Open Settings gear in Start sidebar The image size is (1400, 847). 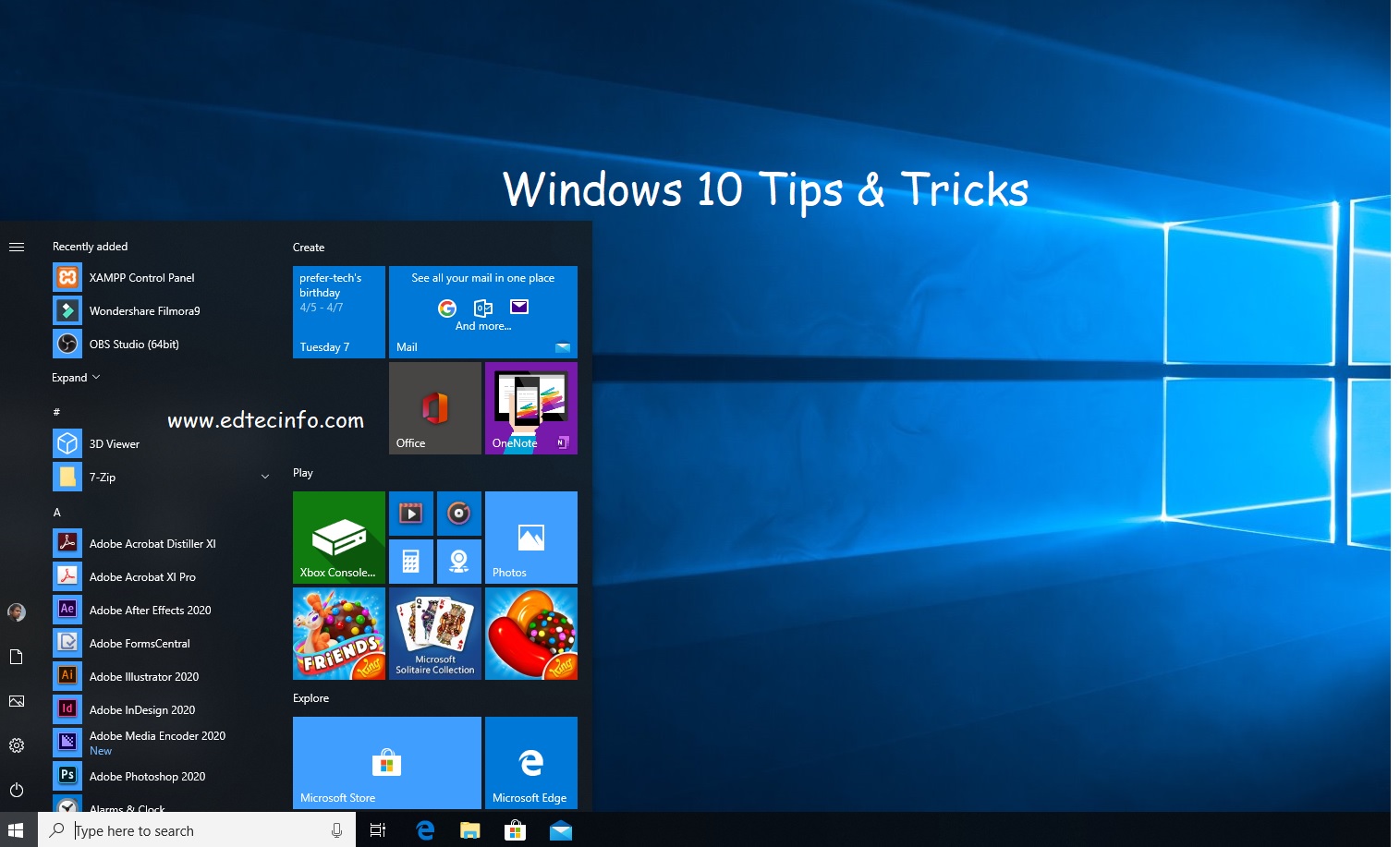(x=17, y=745)
